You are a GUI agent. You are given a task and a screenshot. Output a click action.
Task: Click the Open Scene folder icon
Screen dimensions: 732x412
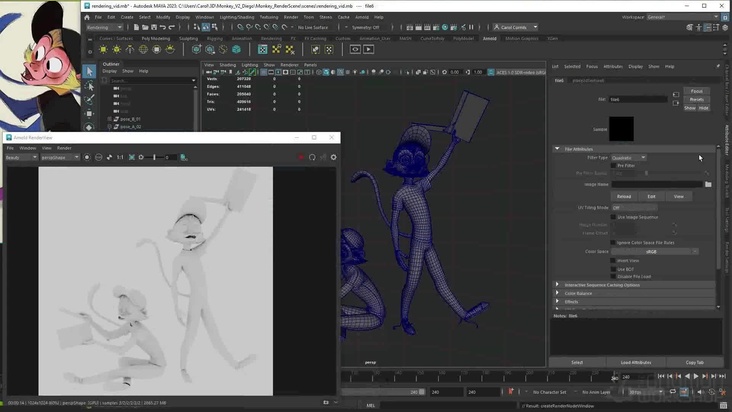pos(145,28)
